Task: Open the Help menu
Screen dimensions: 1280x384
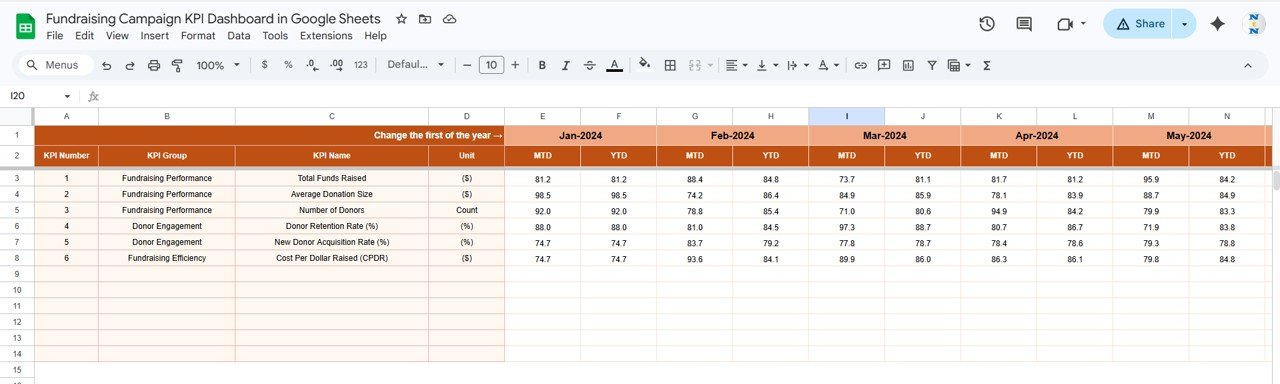Action: (x=375, y=35)
